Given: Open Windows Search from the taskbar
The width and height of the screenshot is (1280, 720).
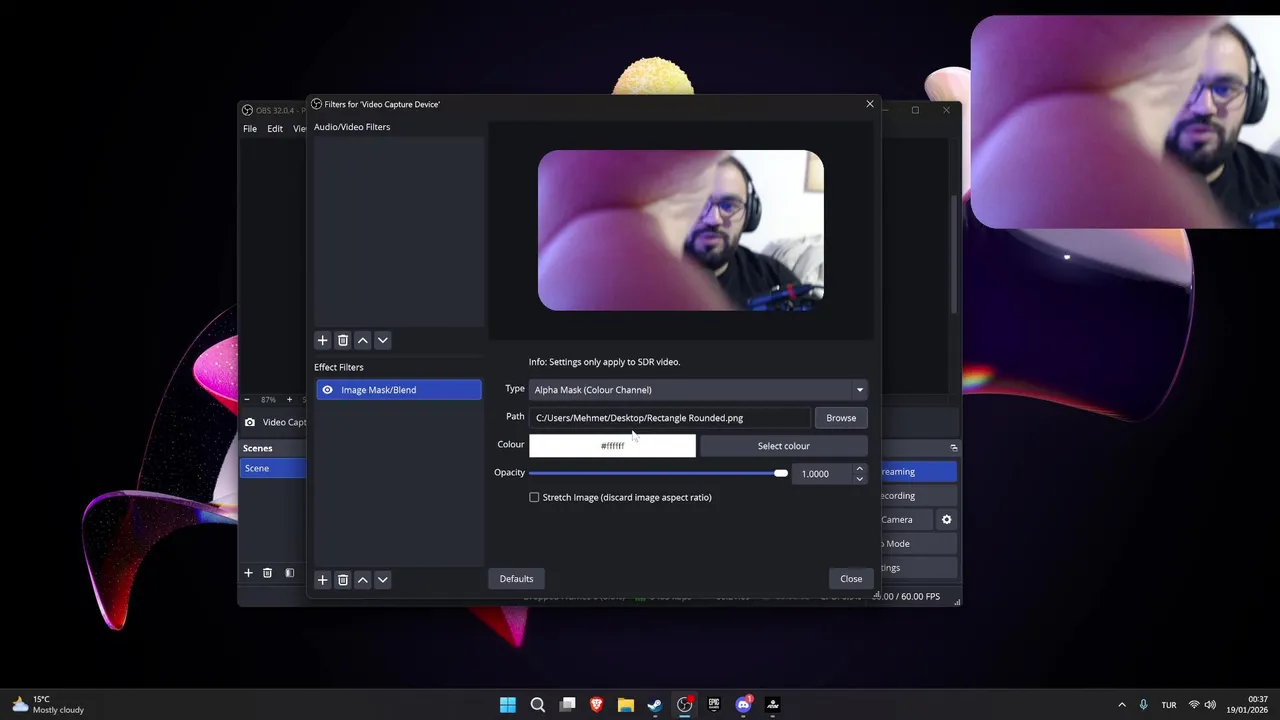Looking at the screenshot, I should [x=538, y=705].
